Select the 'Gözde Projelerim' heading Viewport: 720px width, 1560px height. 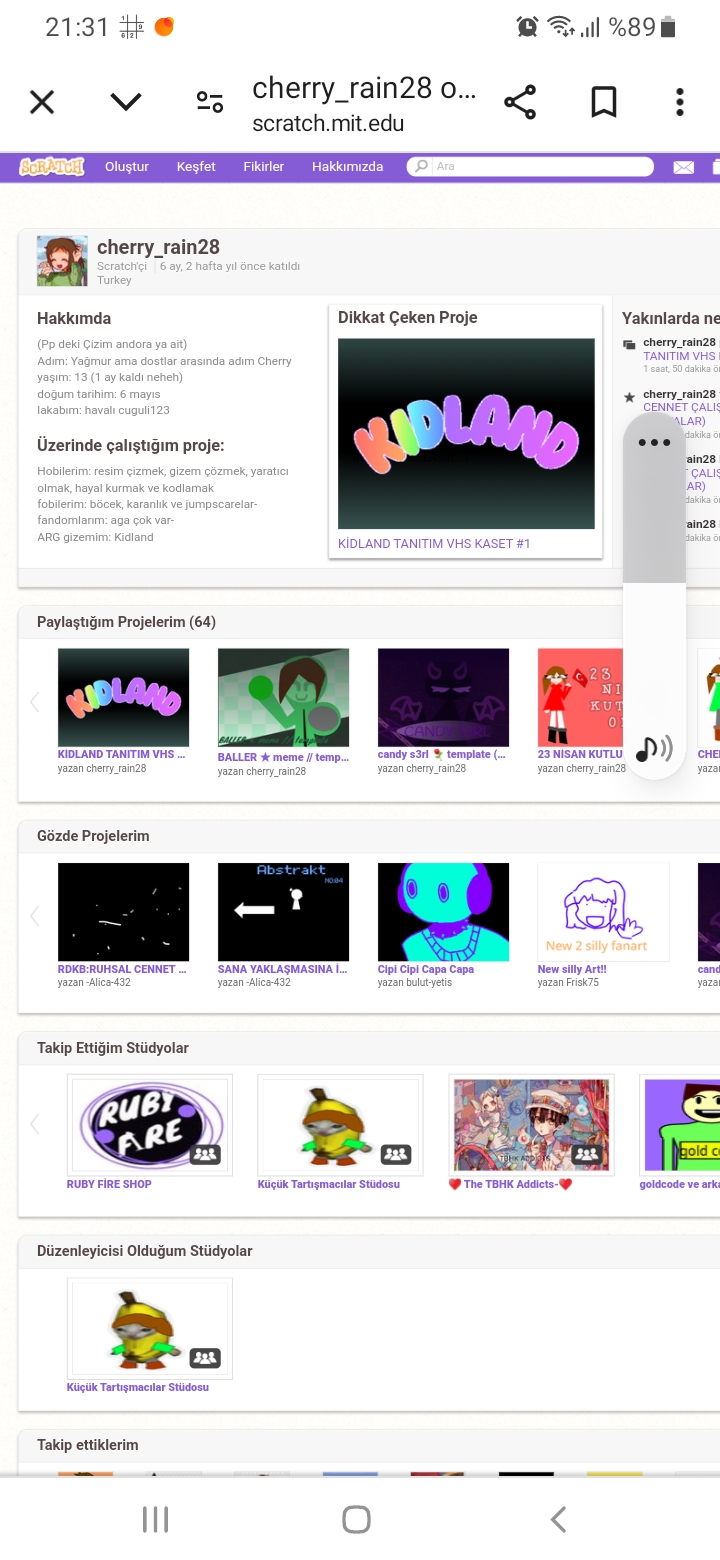[x=93, y=836]
